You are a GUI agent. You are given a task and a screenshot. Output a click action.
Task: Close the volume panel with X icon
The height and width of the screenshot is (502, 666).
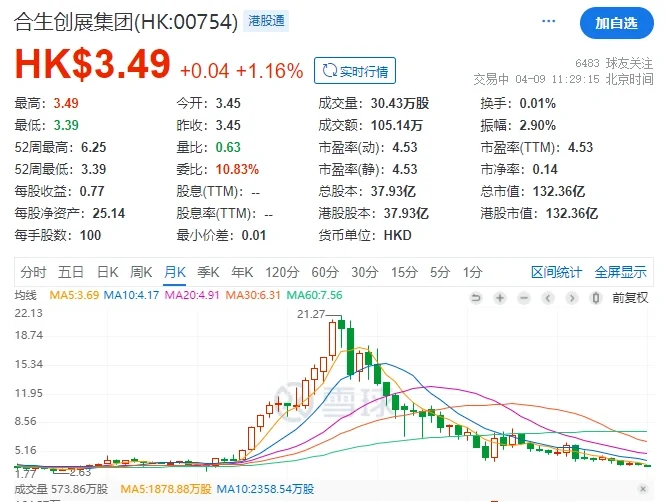pyautogui.click(x=643, y=489)
